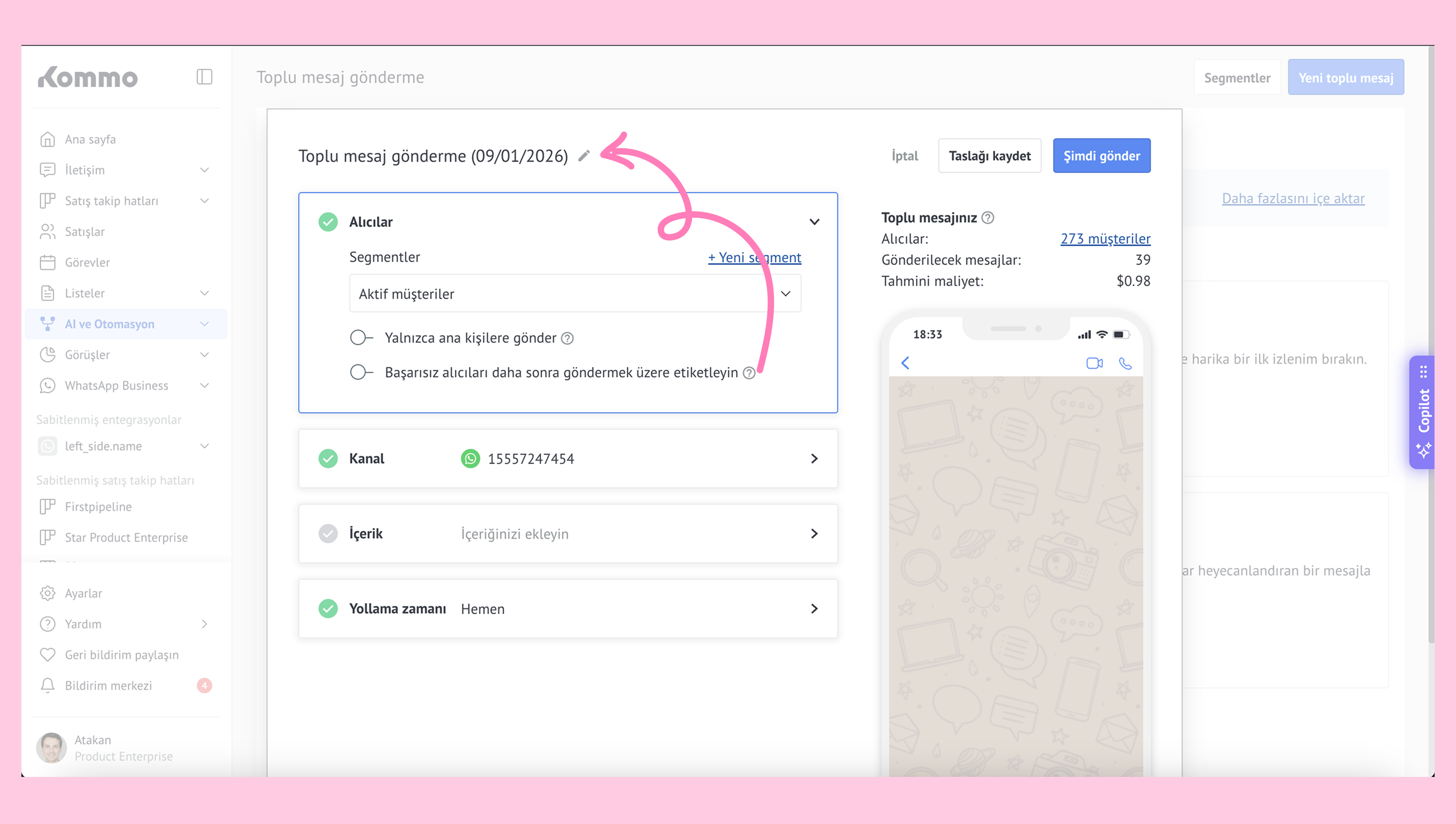Click help icon next to Yalnızca ana kişilere
Screen dimensions: 1456x824
pyautogui.click(x=567, y=338)
